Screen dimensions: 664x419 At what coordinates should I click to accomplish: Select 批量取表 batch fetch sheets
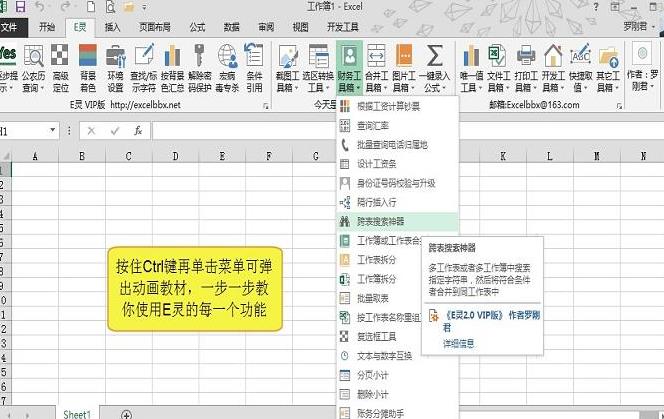point(373,298)
